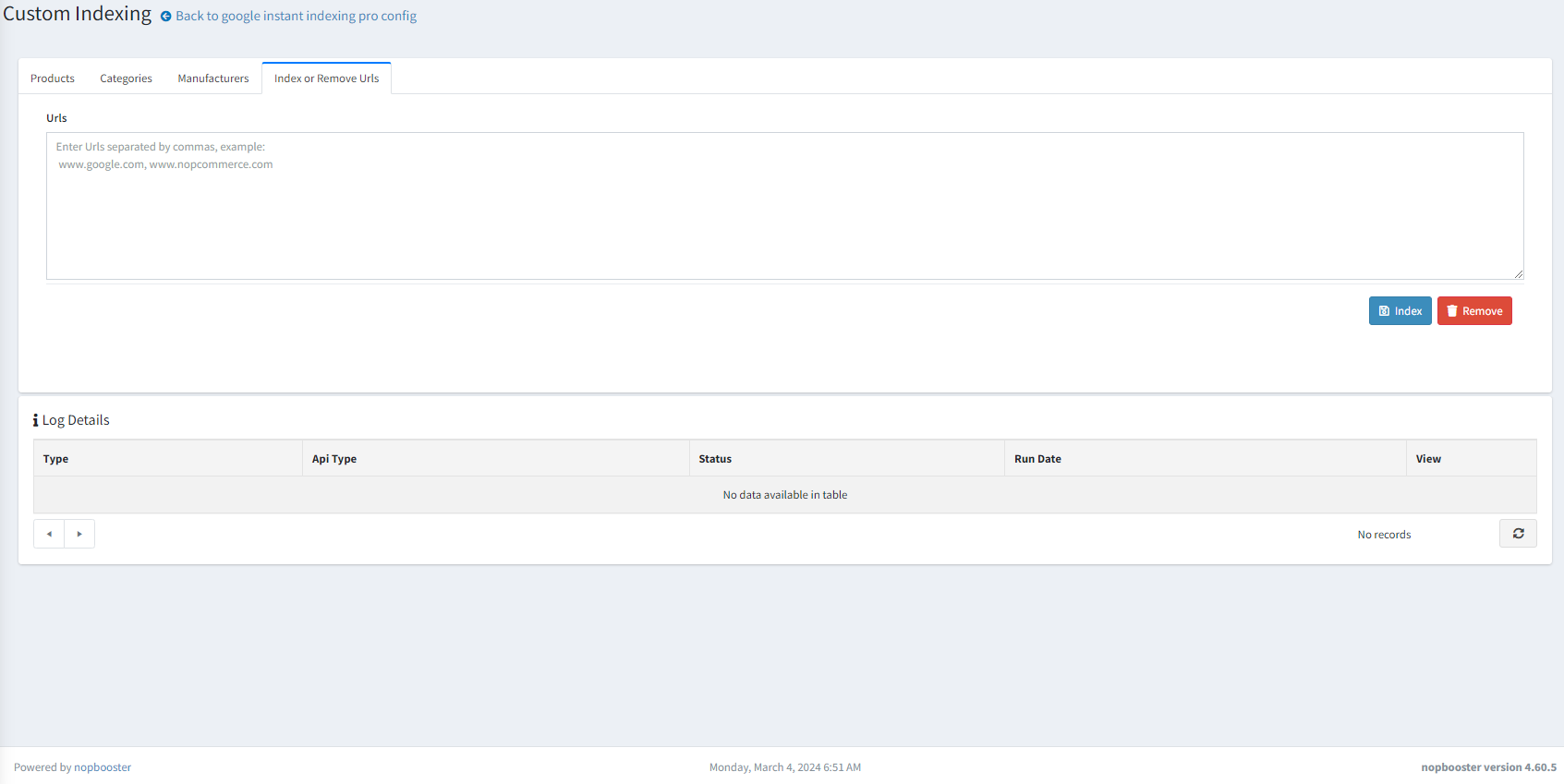Image resolution: width=1564 pixels, height=784 pixels.
Task: Click the nopbooster version 4.60.5 text
Action: pyautogui.click(x=1488, y=767)
